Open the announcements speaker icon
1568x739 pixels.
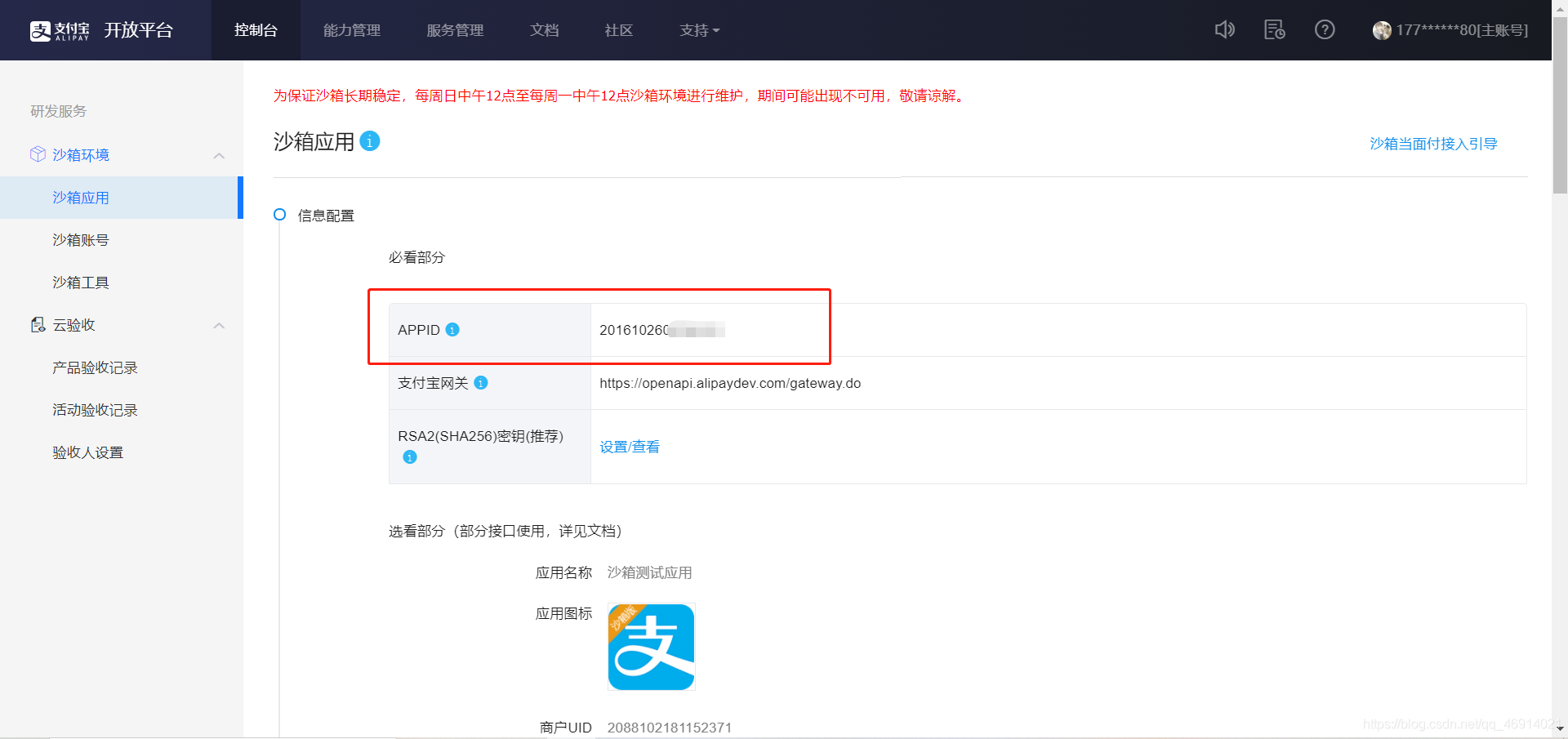(x=1224, y=30)
